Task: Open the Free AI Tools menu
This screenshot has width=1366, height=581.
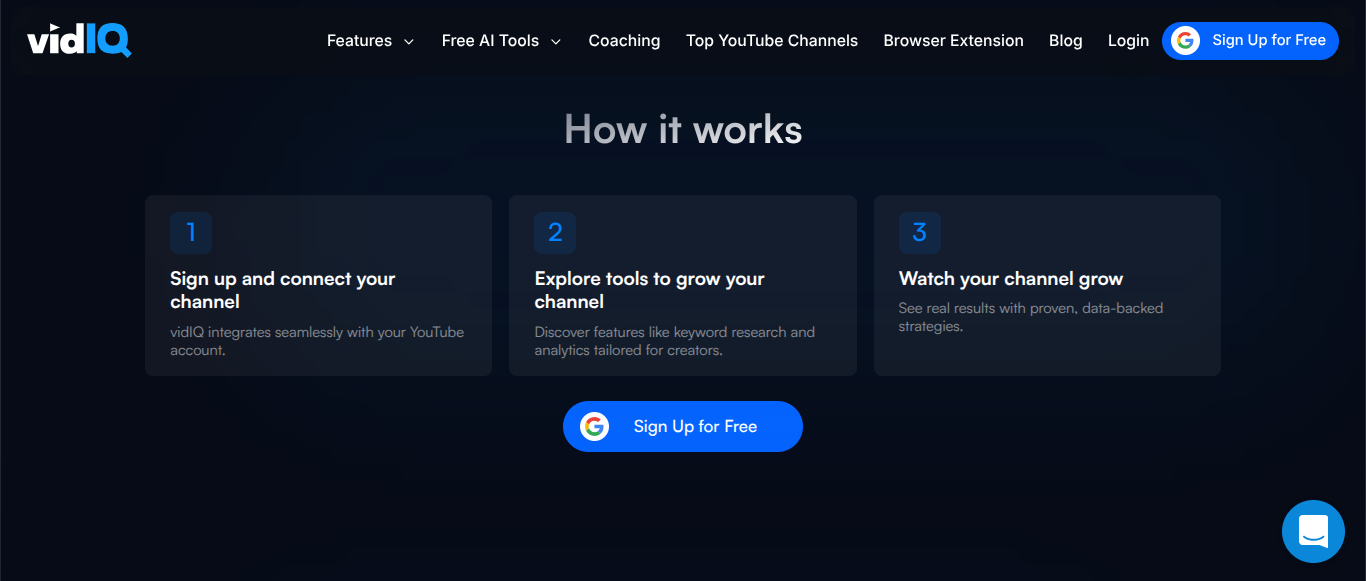Action: [502, 41]
